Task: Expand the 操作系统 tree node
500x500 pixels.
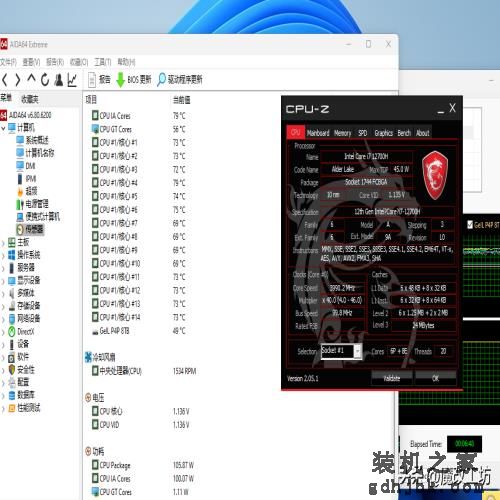Action: [x=3, y=255]
